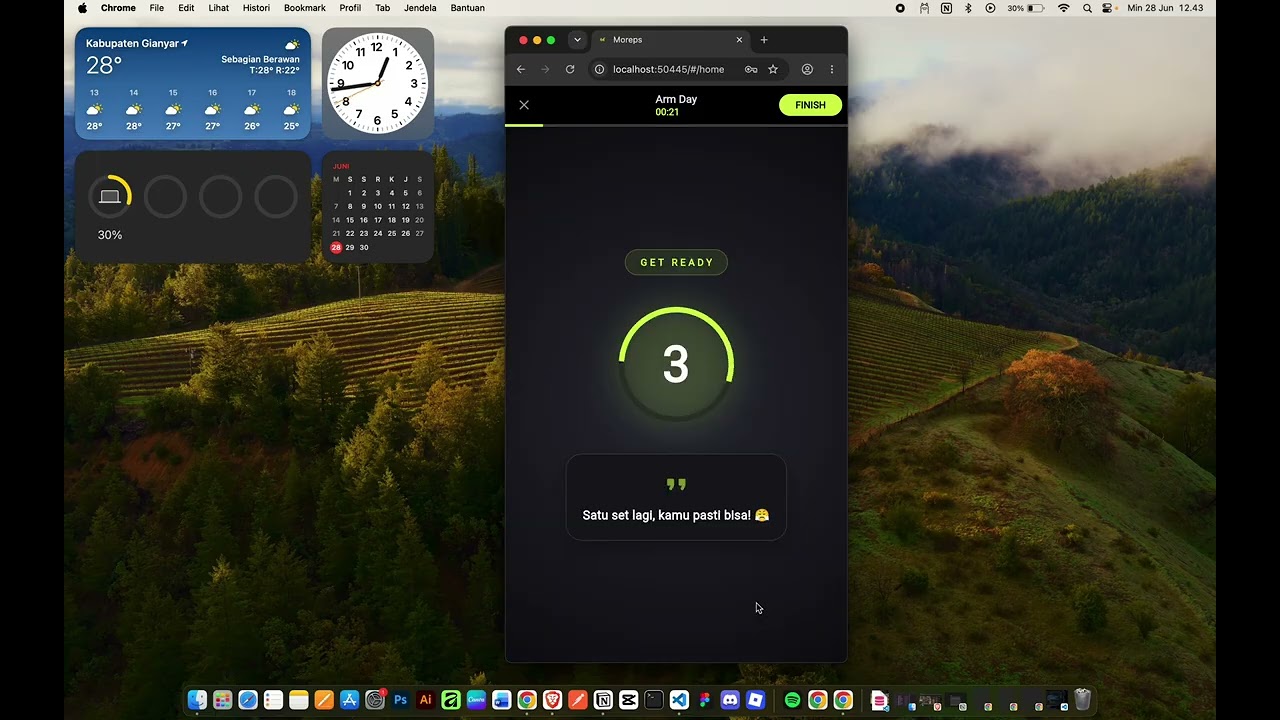Open the Bantuan menu
This screenshot has height=720, width=1280.
(467, 8)
